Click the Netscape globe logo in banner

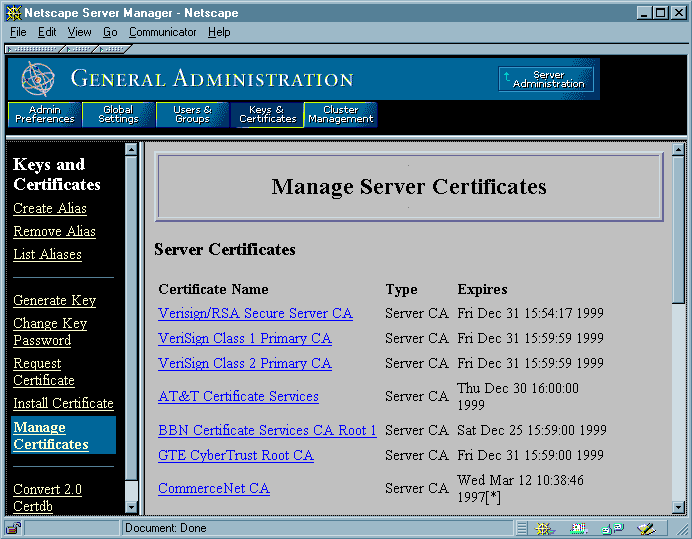[x=38, y=79]
